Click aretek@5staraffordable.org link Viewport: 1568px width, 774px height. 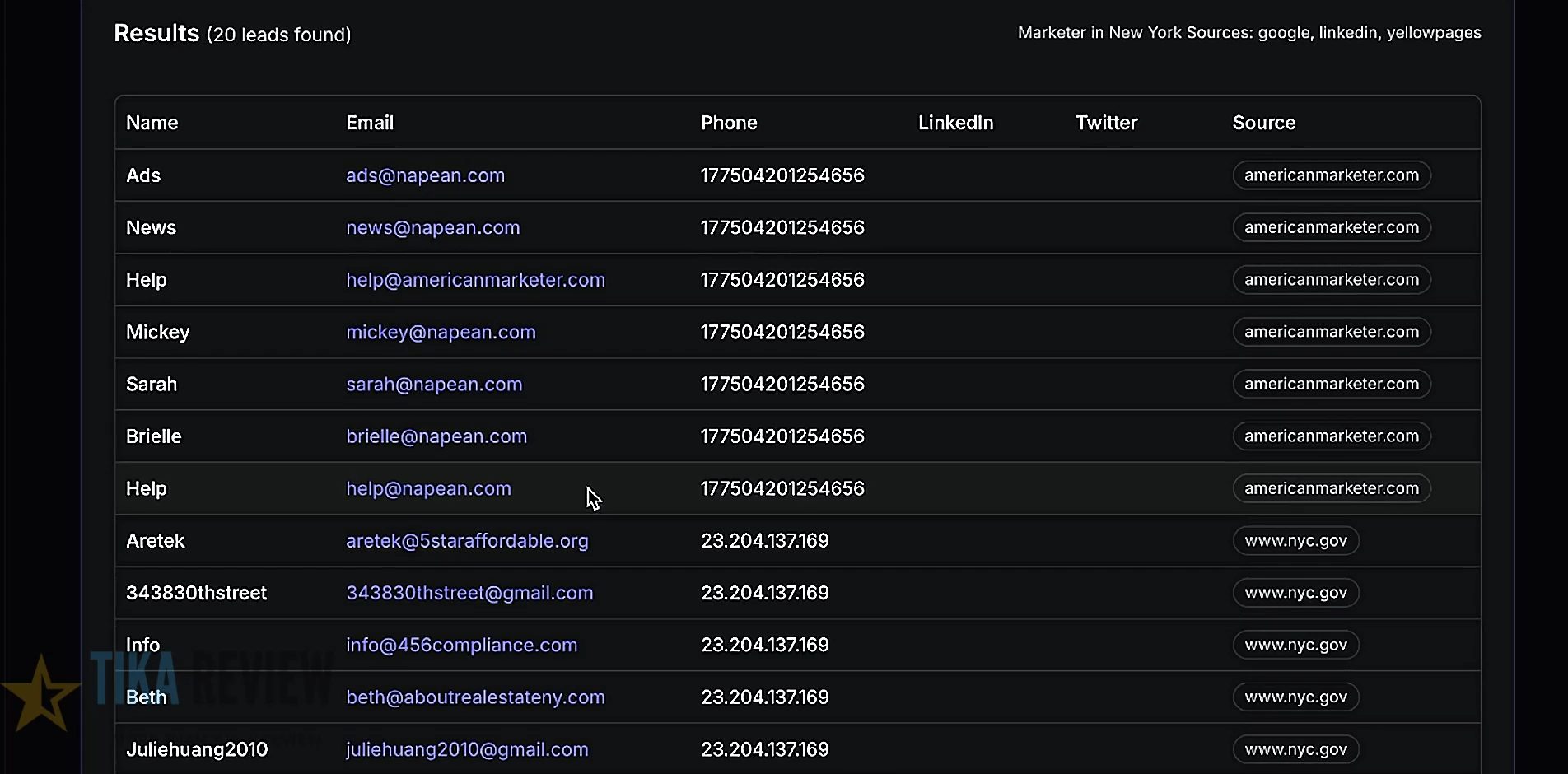pyautogui.click(x=466, y=541)
